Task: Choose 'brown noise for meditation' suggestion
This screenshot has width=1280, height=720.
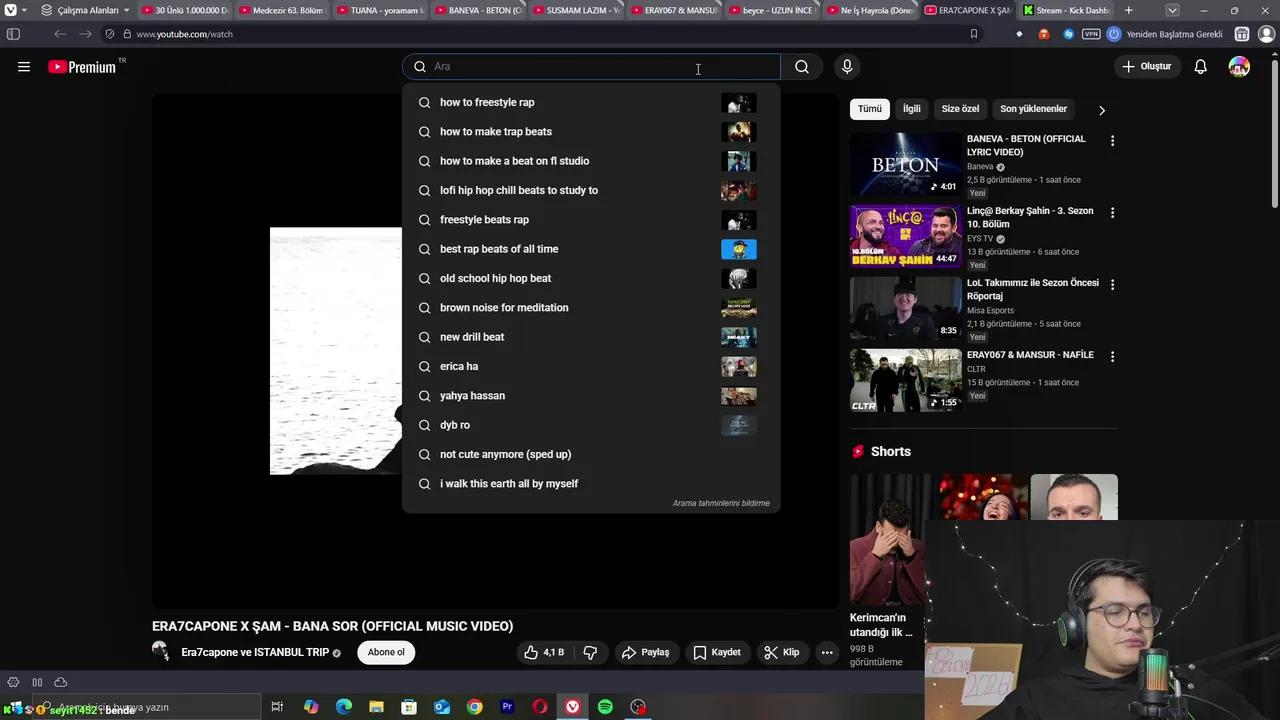Action: click(591, 308)
